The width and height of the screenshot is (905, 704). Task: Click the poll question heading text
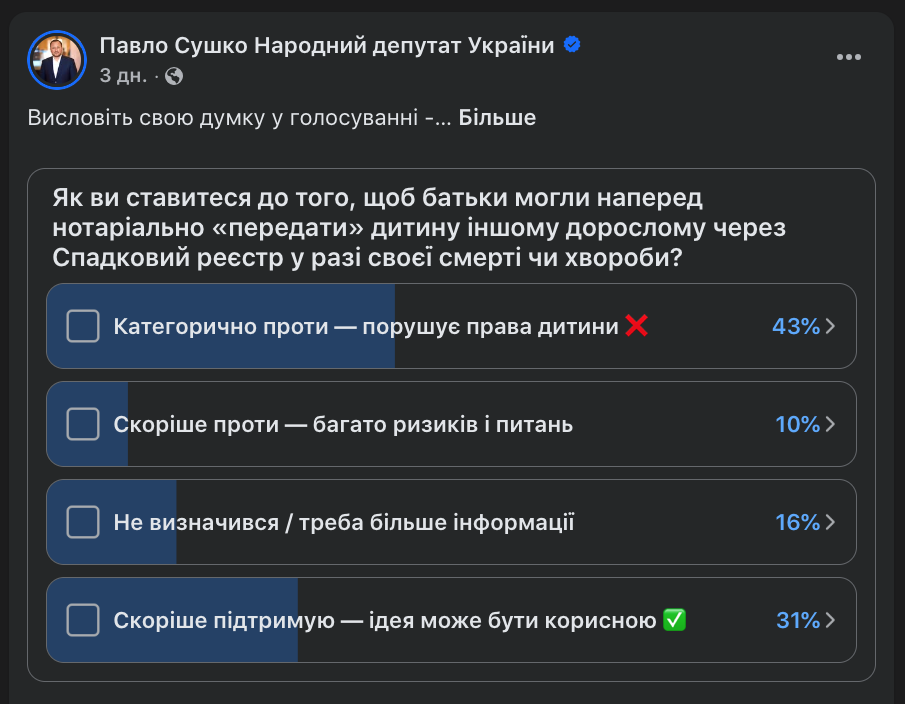[420, 228]
